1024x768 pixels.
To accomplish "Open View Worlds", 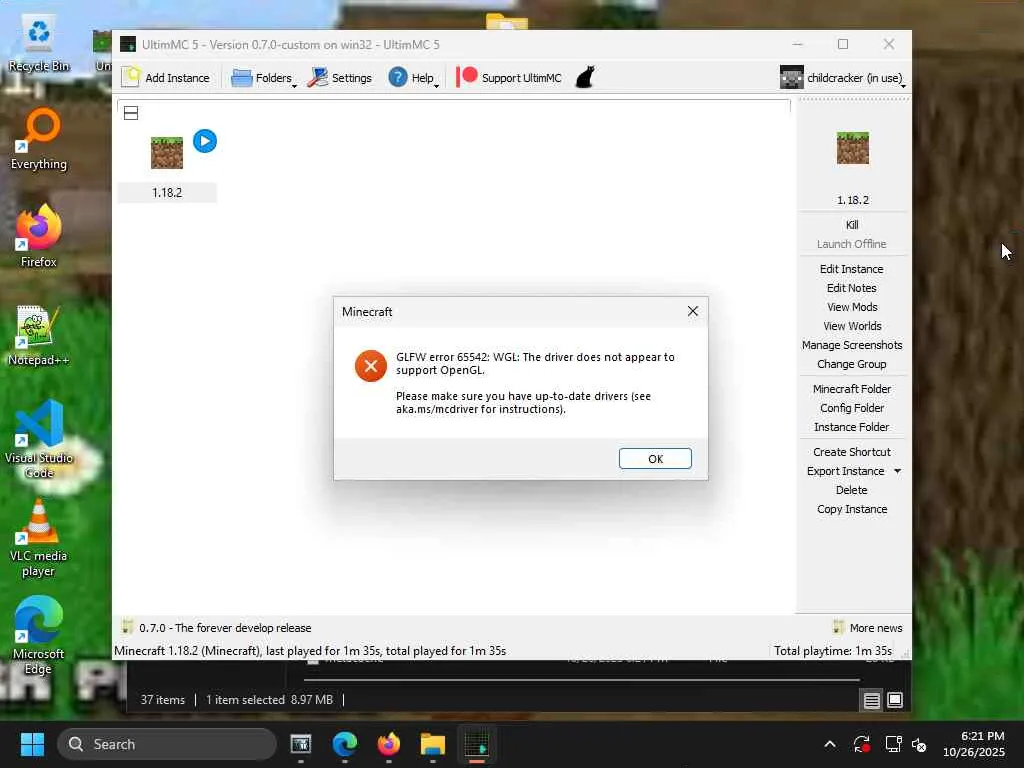I will coord(852,326).
